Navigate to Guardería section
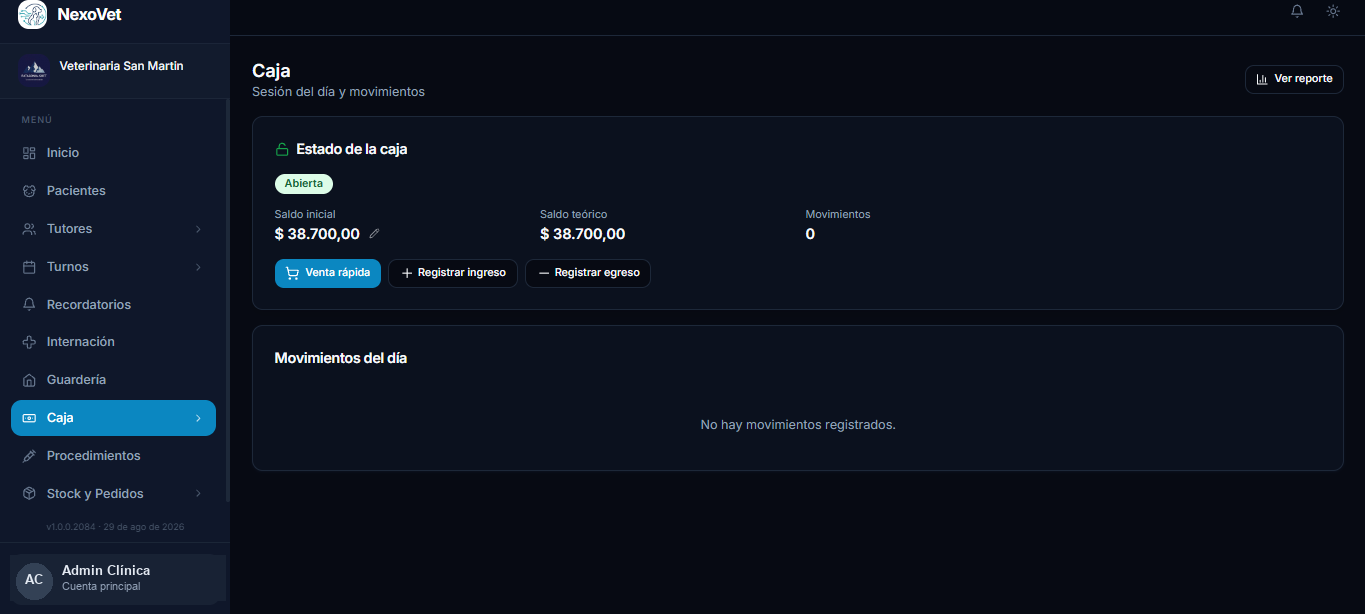 tap(113, 380)
